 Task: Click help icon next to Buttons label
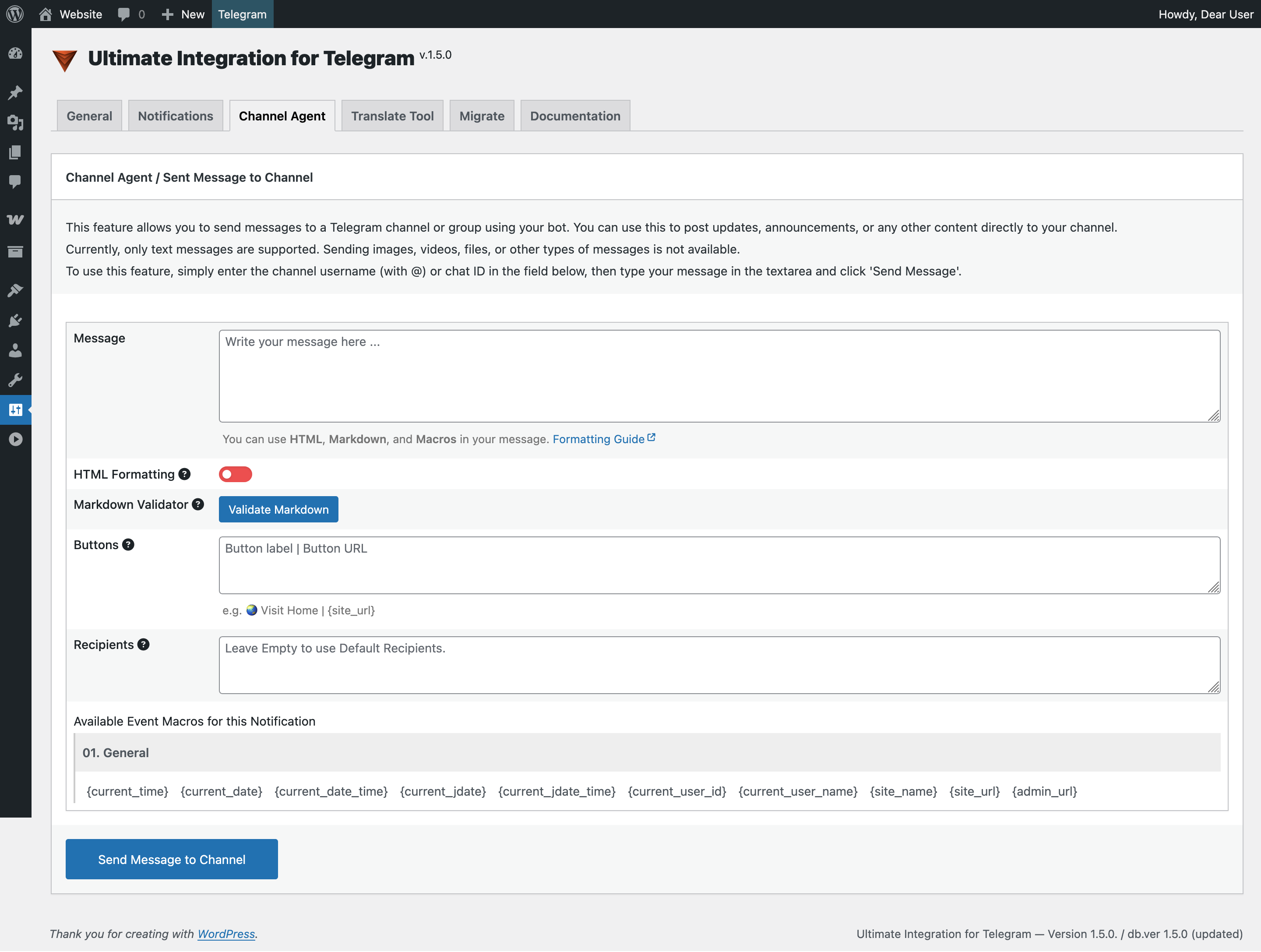point(128,544)
